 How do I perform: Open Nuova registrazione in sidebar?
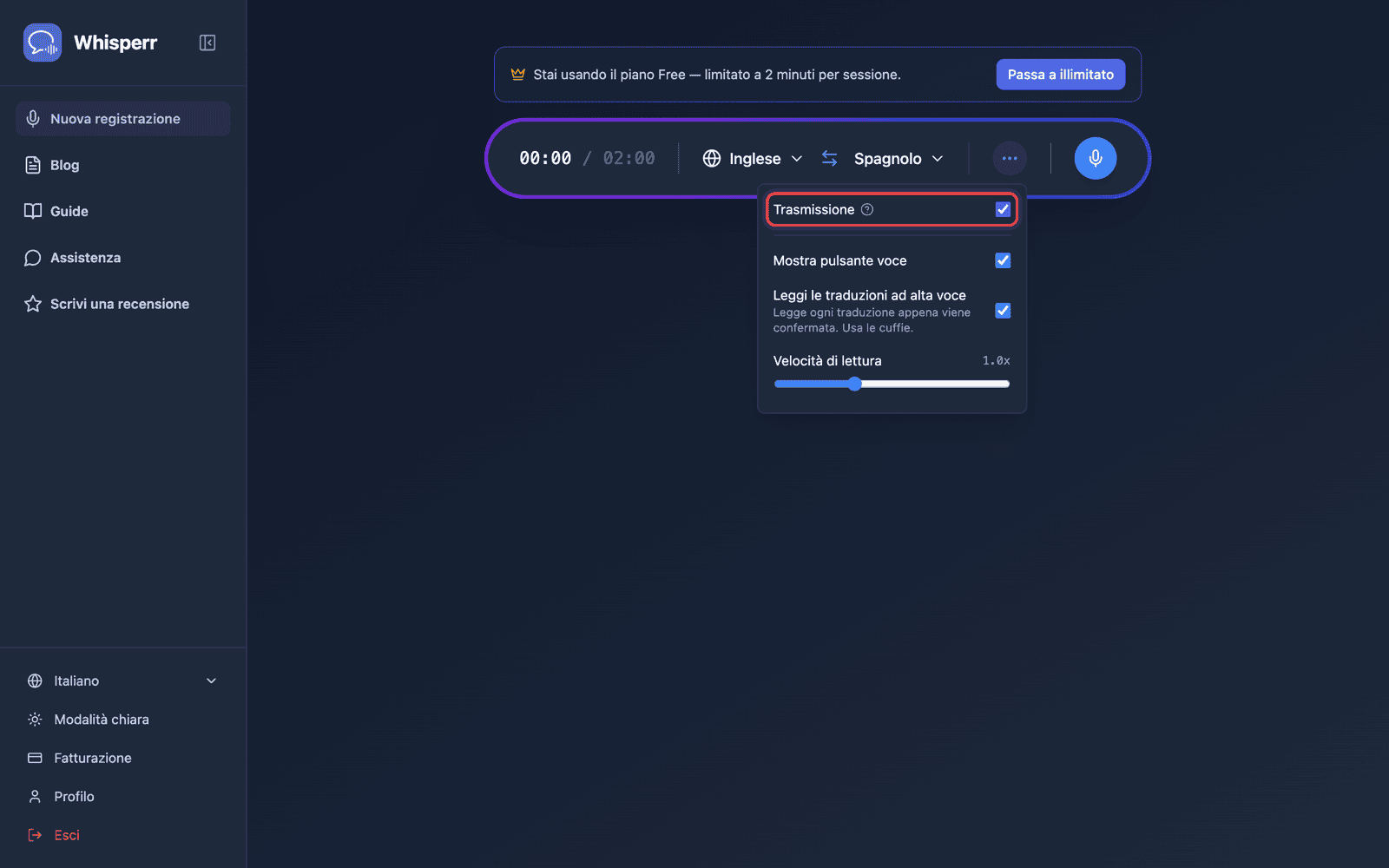(x=122, y=119)
